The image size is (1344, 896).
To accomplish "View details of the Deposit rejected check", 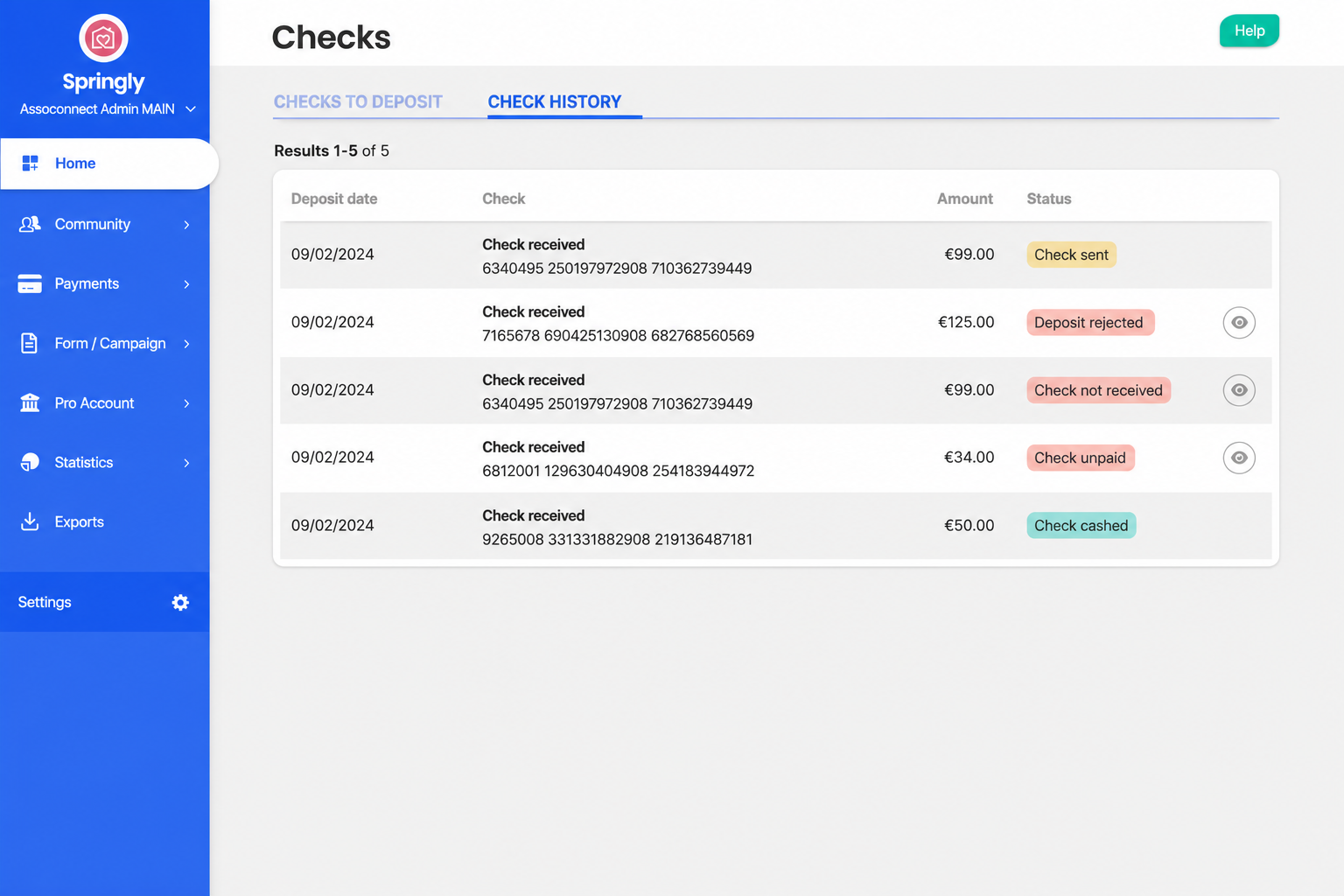I will pyautogui.click(x=1239, y=323).
